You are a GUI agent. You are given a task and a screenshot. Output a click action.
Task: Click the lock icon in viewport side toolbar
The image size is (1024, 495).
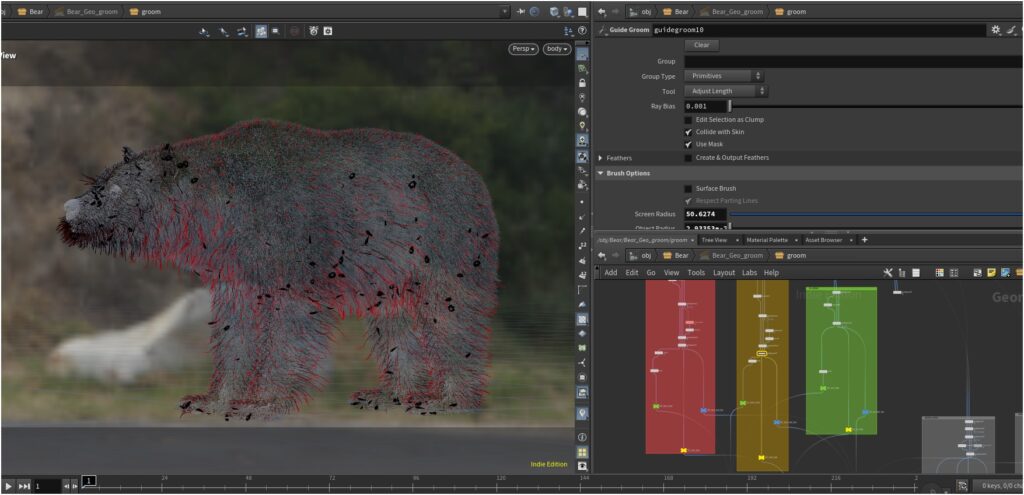[x=583, y=83]
